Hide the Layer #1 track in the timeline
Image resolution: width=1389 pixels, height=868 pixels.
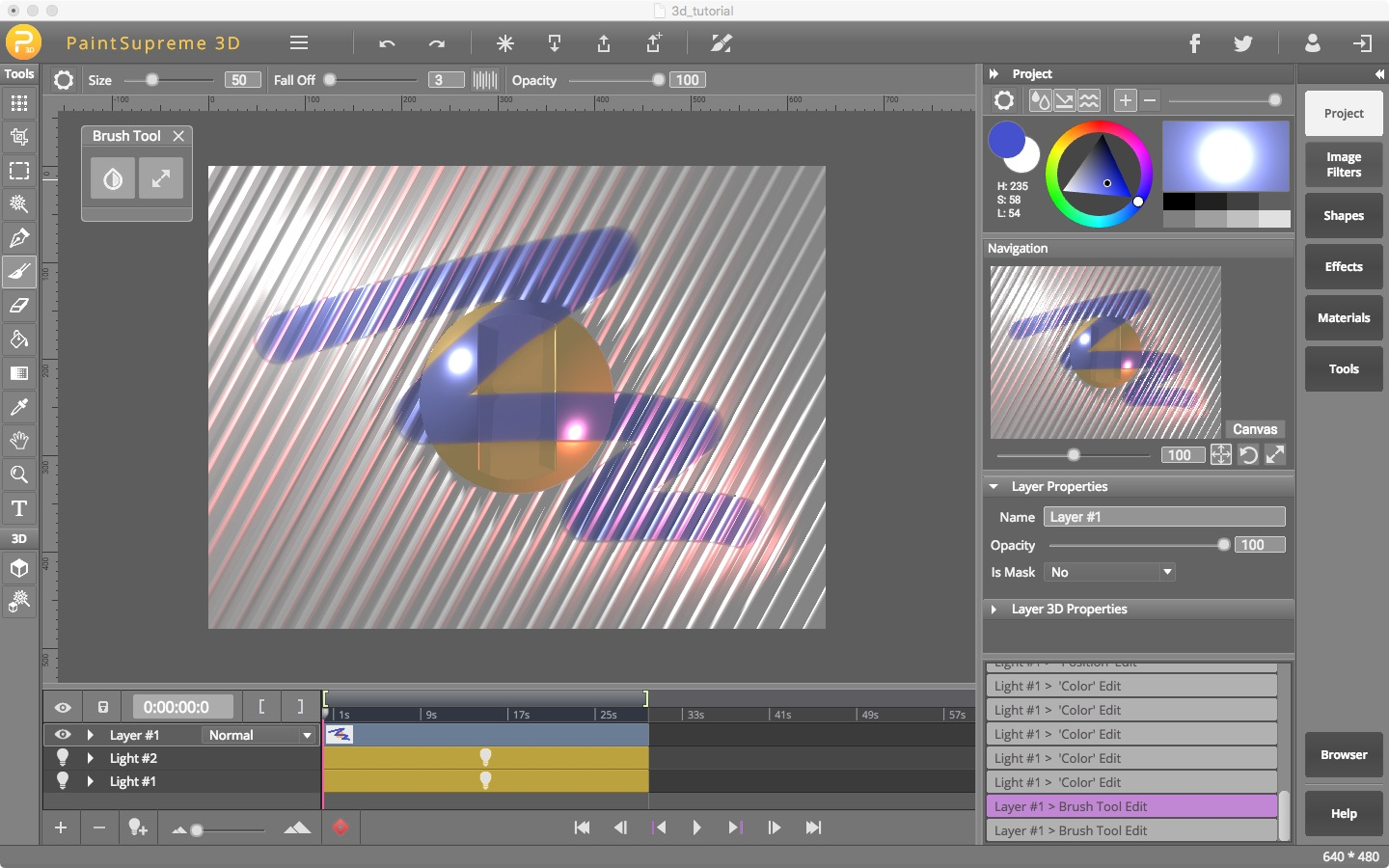click(63, 735)
